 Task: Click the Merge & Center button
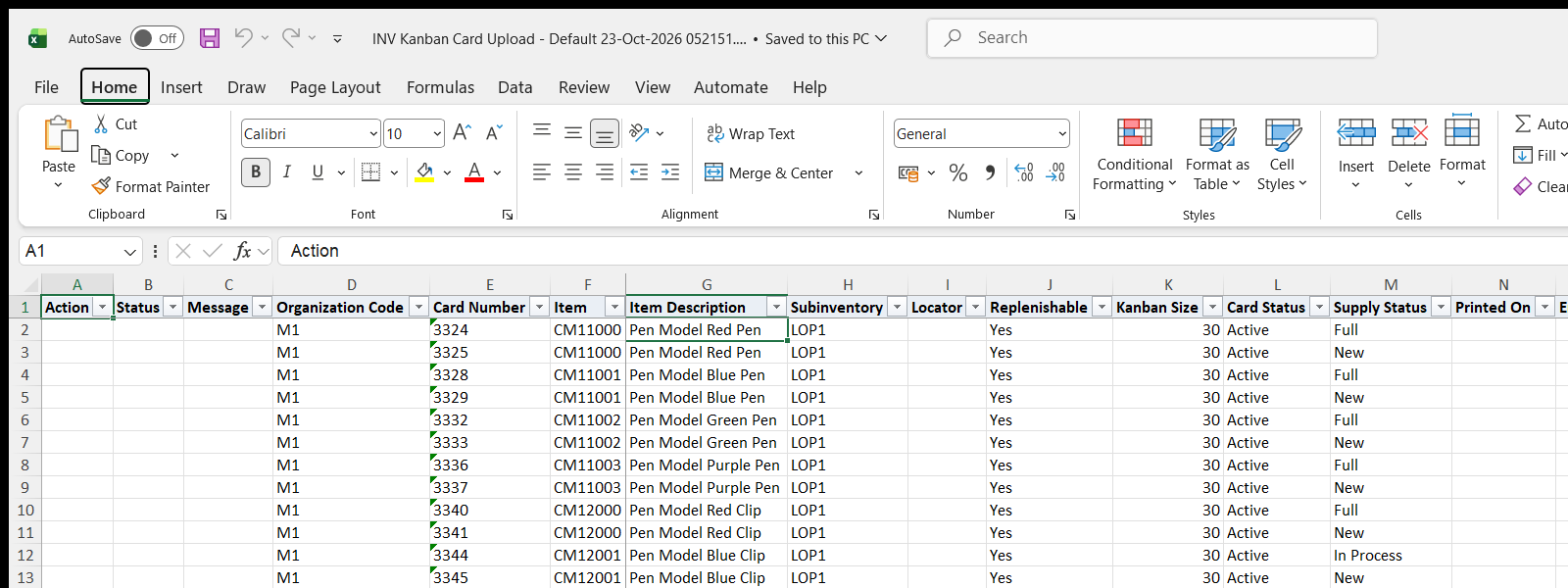(x=769, y=172)
